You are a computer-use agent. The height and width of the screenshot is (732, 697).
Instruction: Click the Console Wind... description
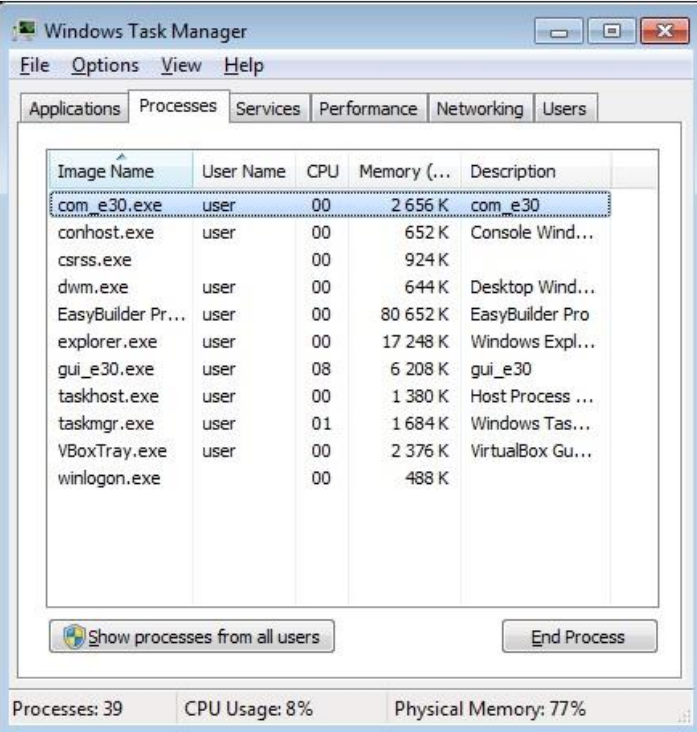(532, 232)
